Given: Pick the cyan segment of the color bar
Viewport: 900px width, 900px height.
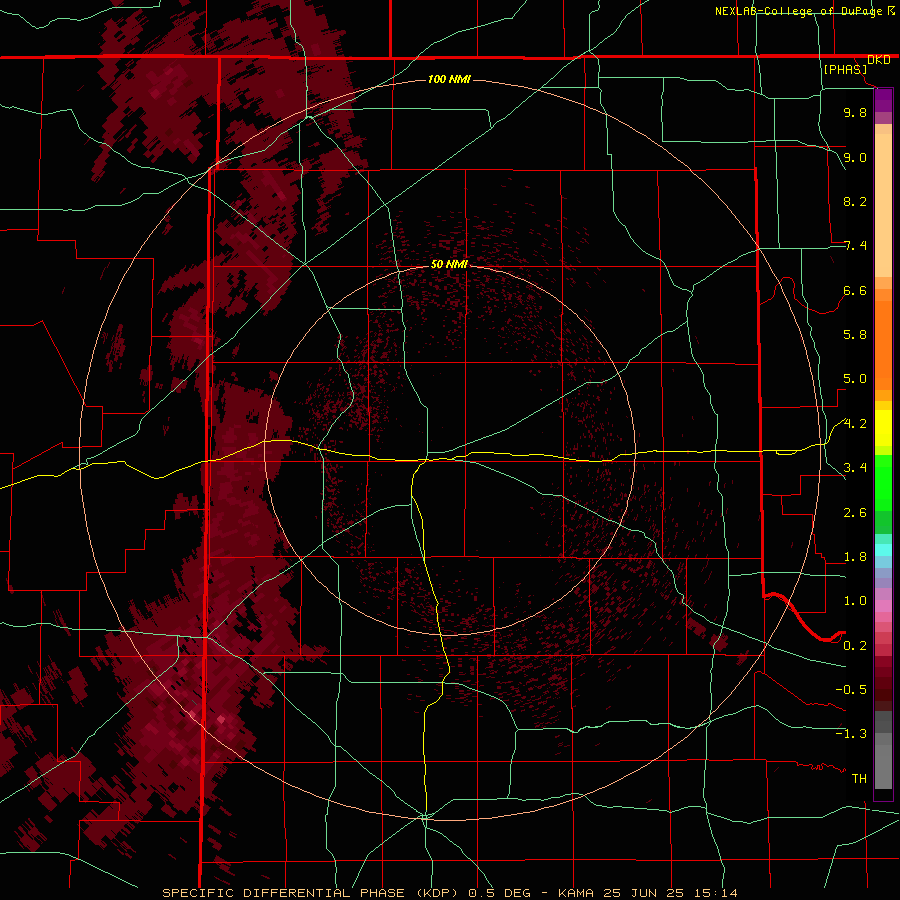Looking at the screenshot, I should 883,550.
